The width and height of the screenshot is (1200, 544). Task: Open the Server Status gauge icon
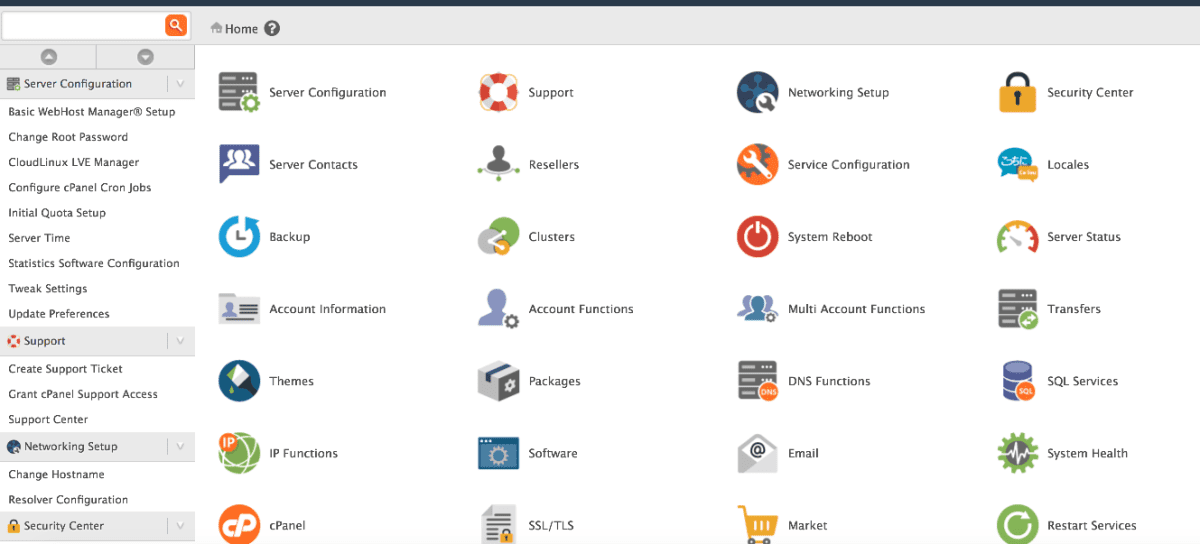[x=1017, y=237]
